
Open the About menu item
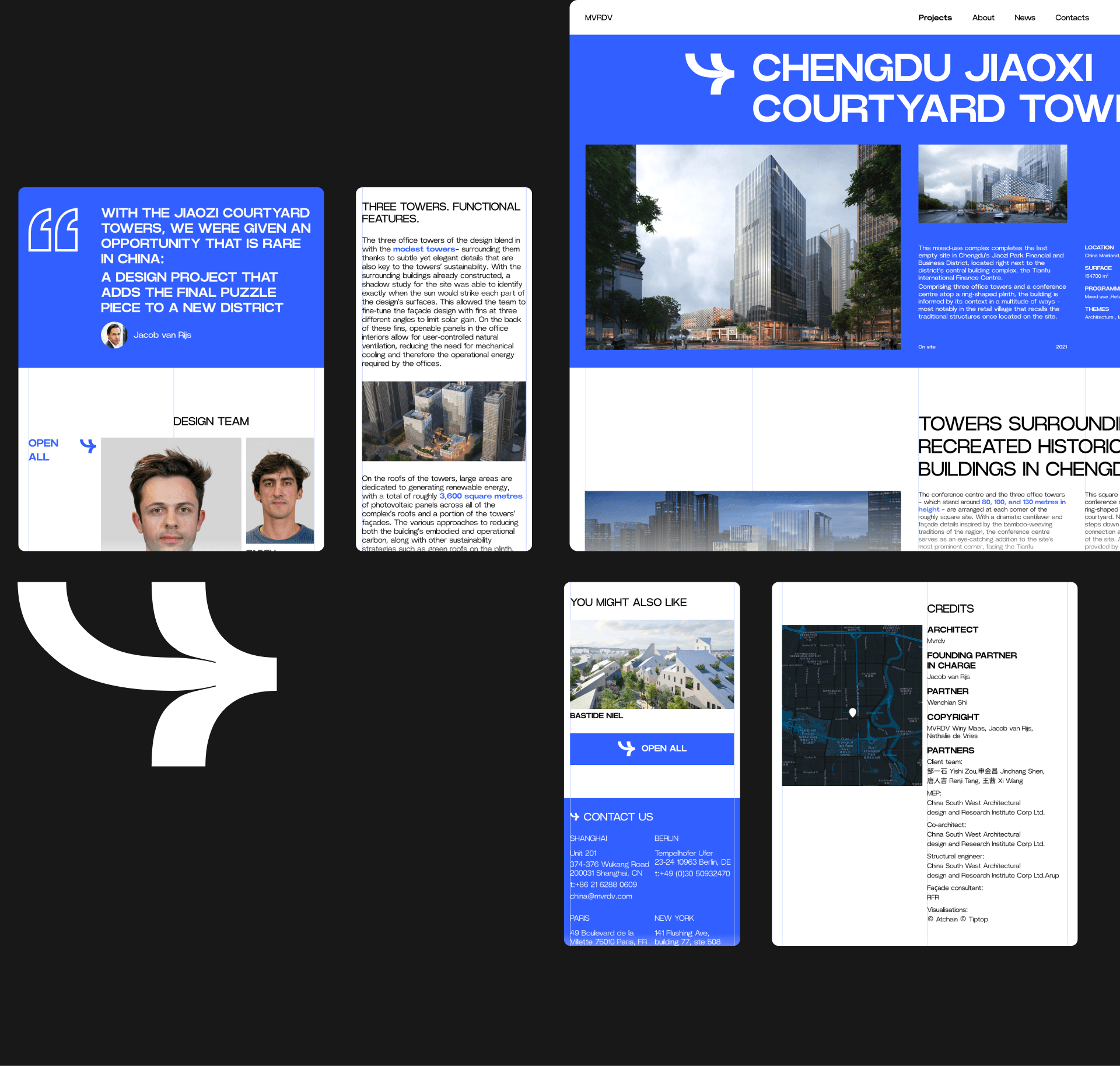click(x=983, y=18)
